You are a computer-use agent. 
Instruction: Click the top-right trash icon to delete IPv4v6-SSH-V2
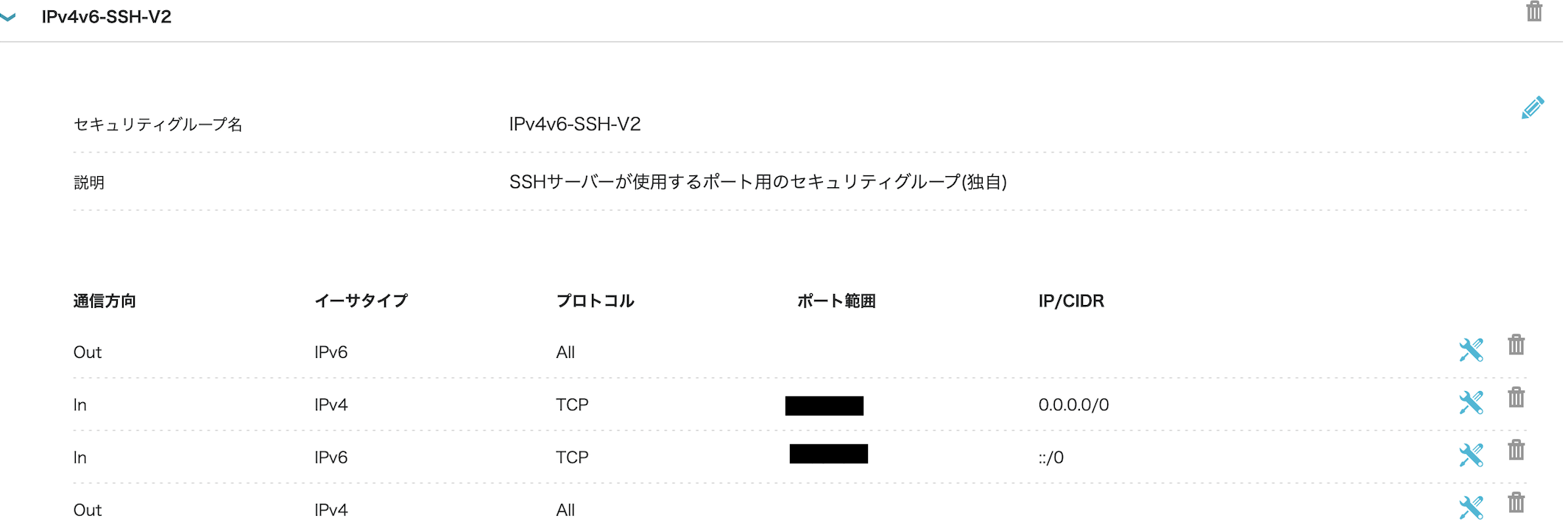point(1534,13)
